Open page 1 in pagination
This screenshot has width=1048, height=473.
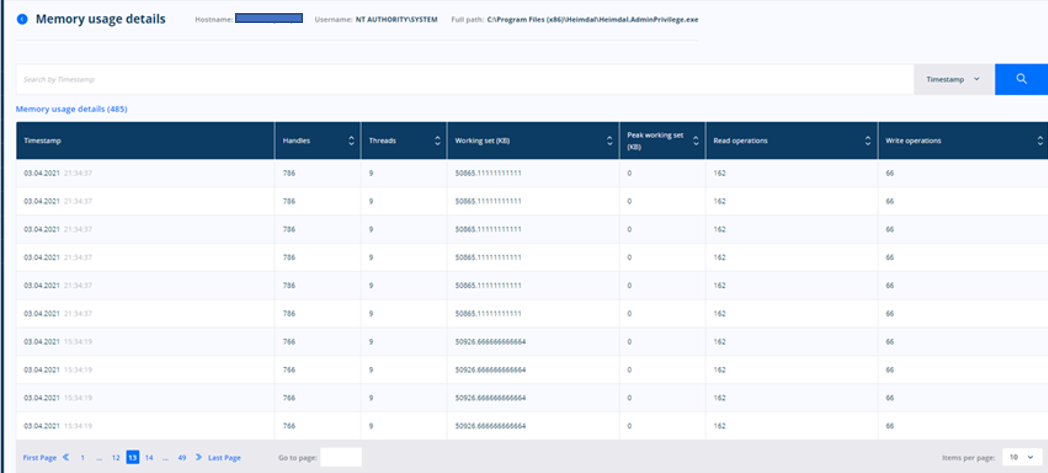click(x=83, y=458)
